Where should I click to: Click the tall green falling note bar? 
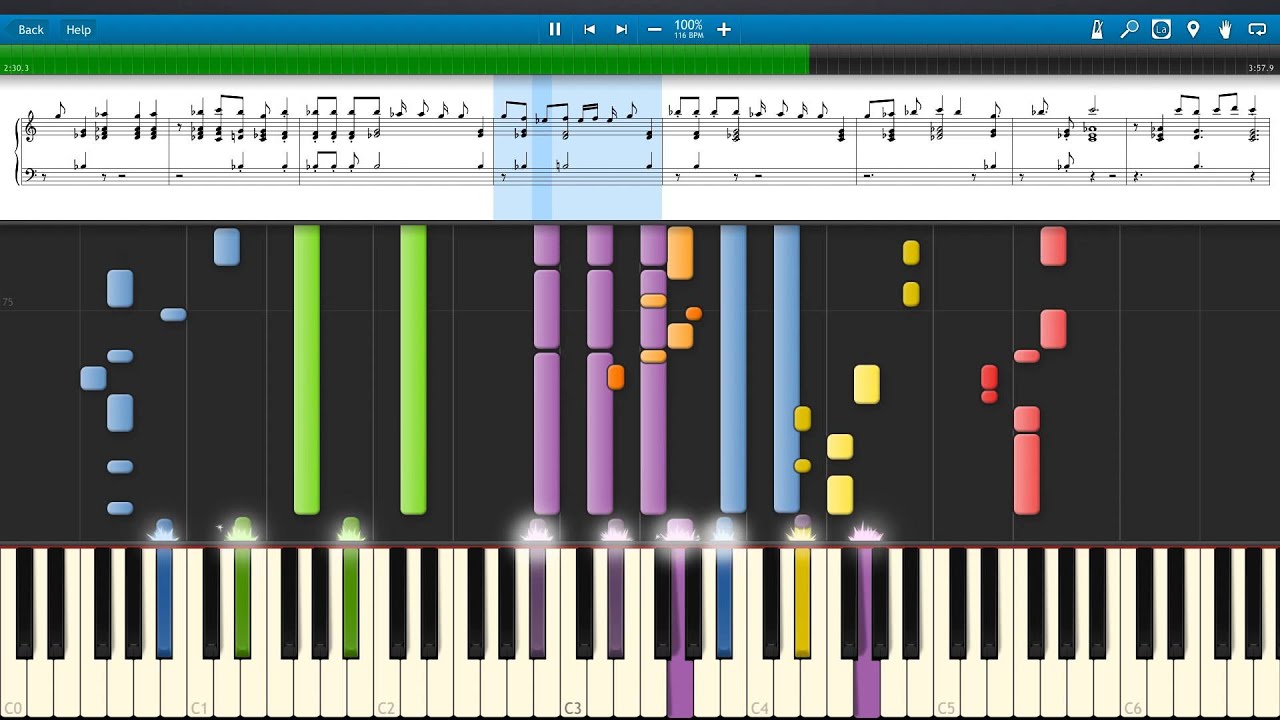(x=307, y=370)
